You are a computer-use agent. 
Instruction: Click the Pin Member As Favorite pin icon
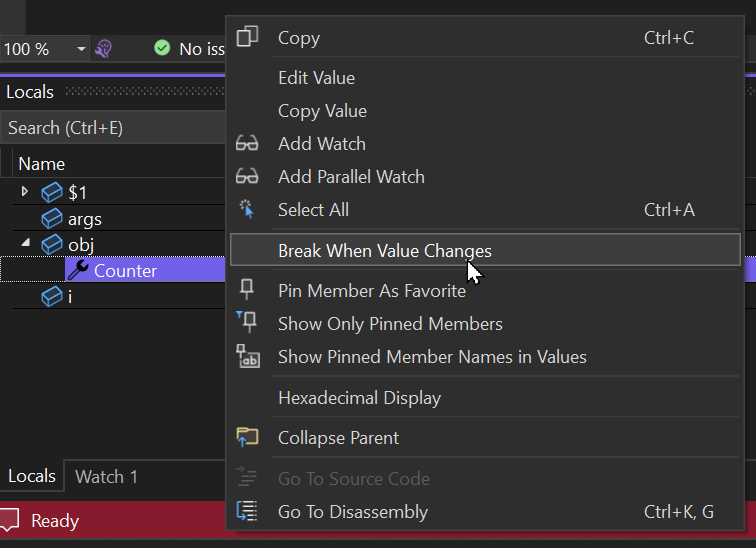coord(247,290)
